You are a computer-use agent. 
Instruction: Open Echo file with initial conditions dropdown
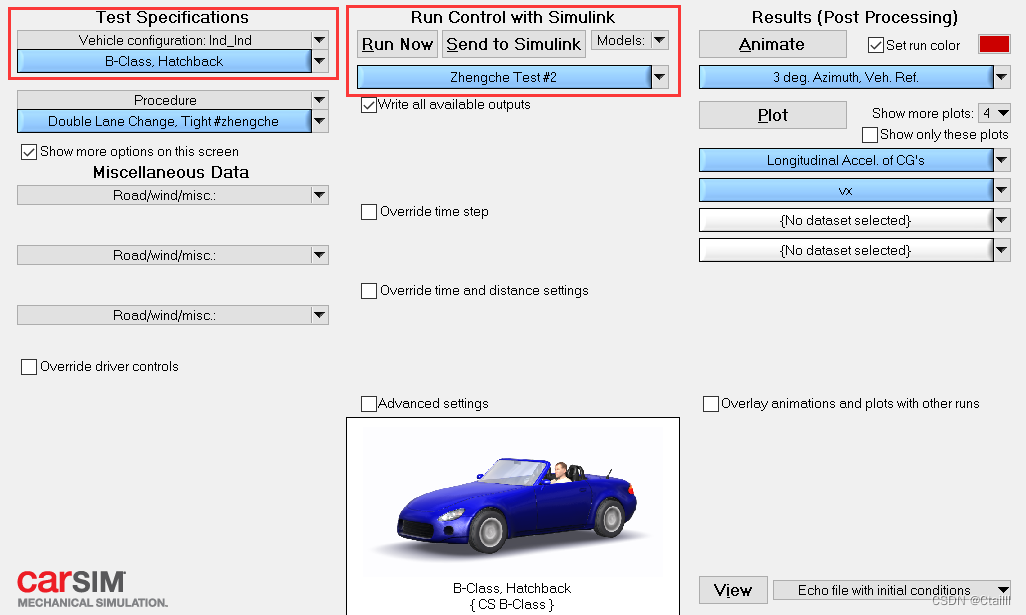pyautogui.click(x=892, y=590)
